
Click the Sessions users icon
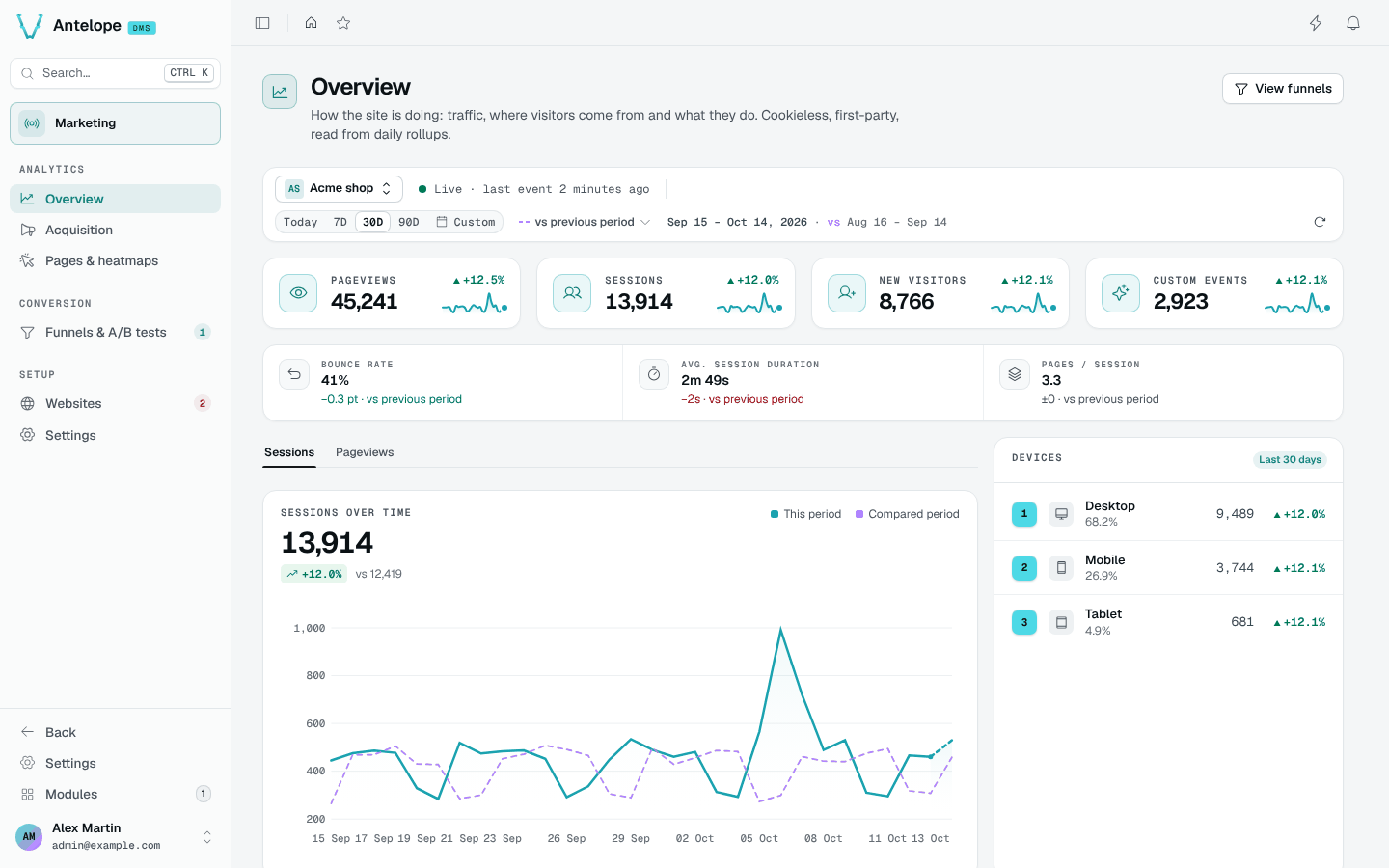[x=572, y=293]
